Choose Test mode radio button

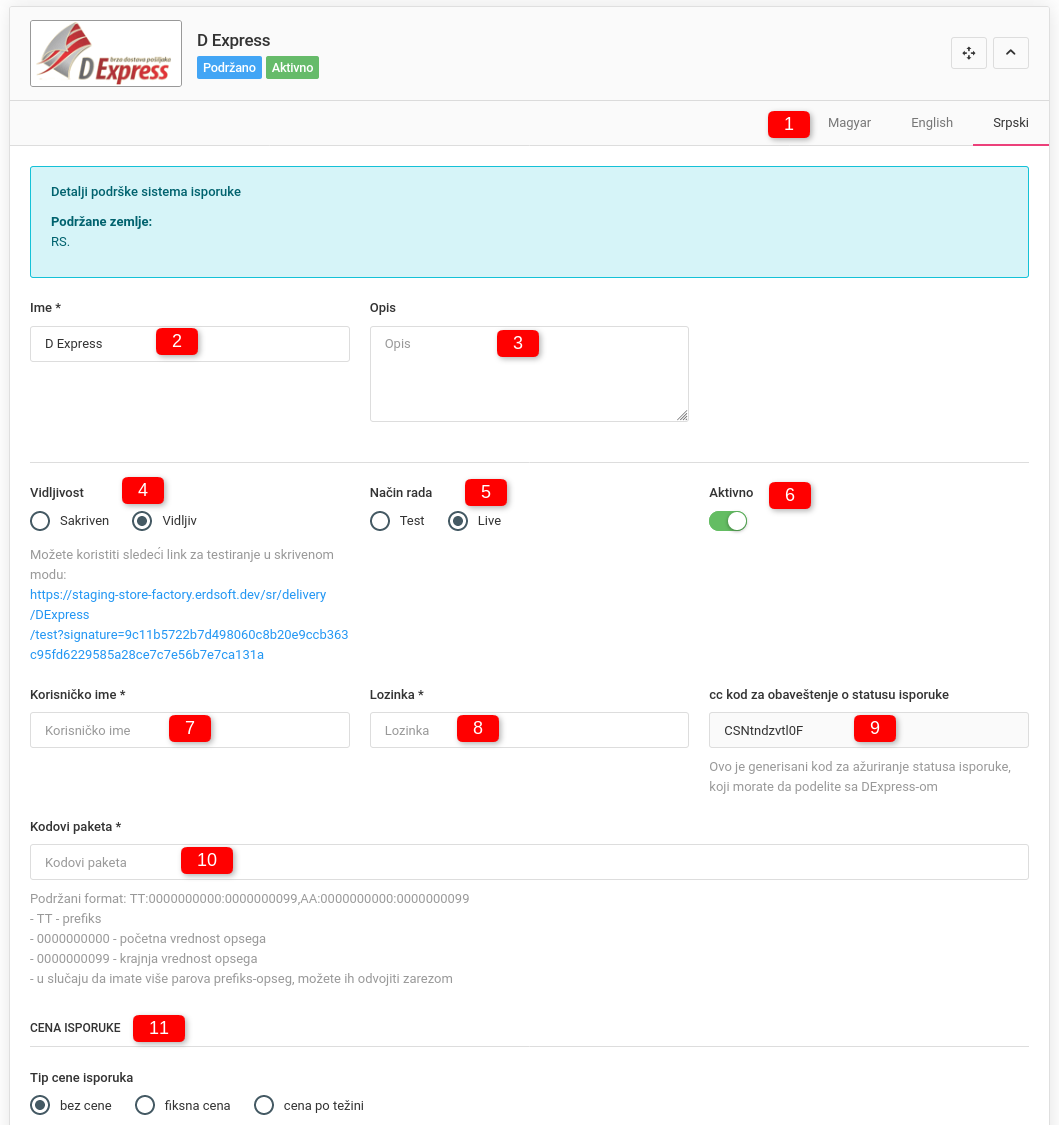380,521
